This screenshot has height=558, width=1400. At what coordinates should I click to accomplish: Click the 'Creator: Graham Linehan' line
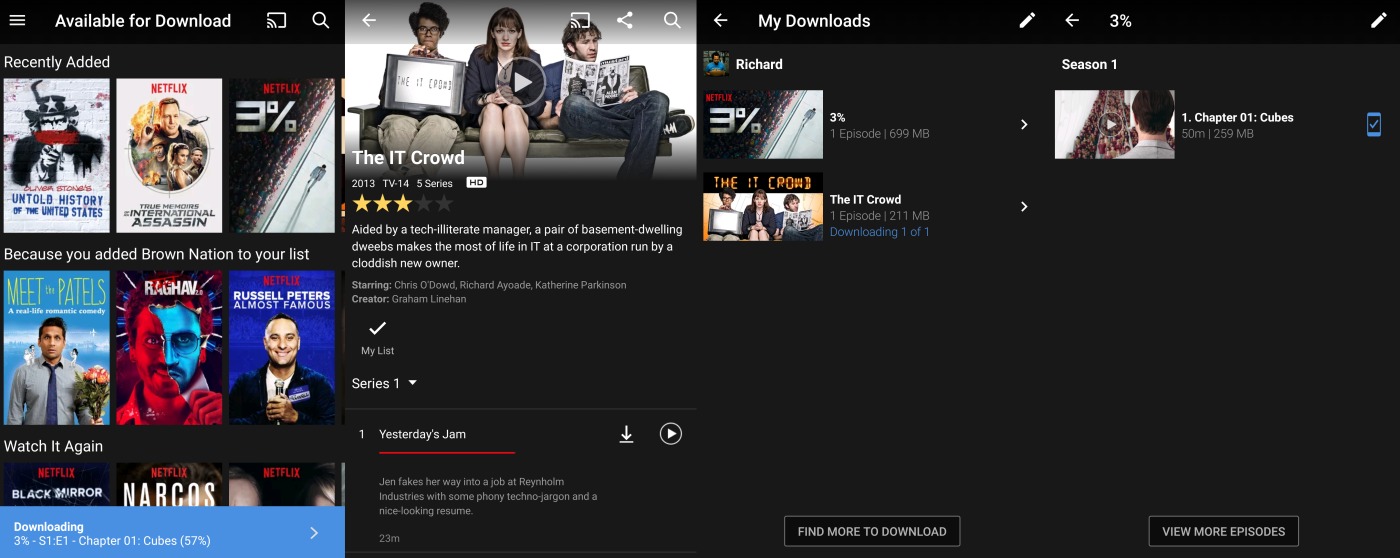[x=409, y=299]
